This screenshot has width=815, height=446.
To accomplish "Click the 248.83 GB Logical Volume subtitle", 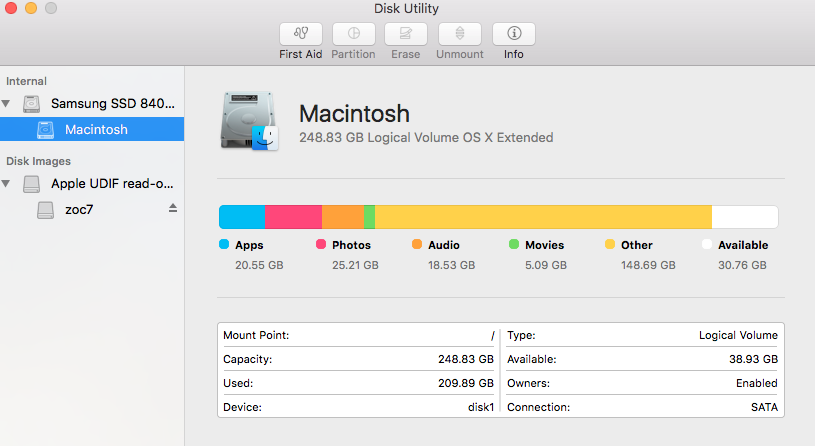I will (426, 138).
